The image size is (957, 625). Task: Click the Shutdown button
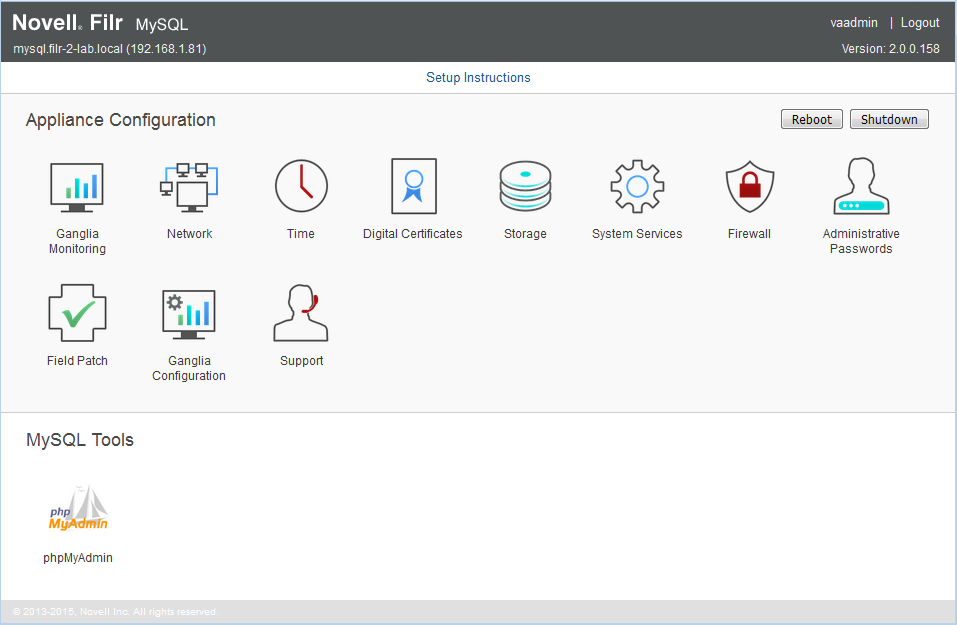(889, 120)
